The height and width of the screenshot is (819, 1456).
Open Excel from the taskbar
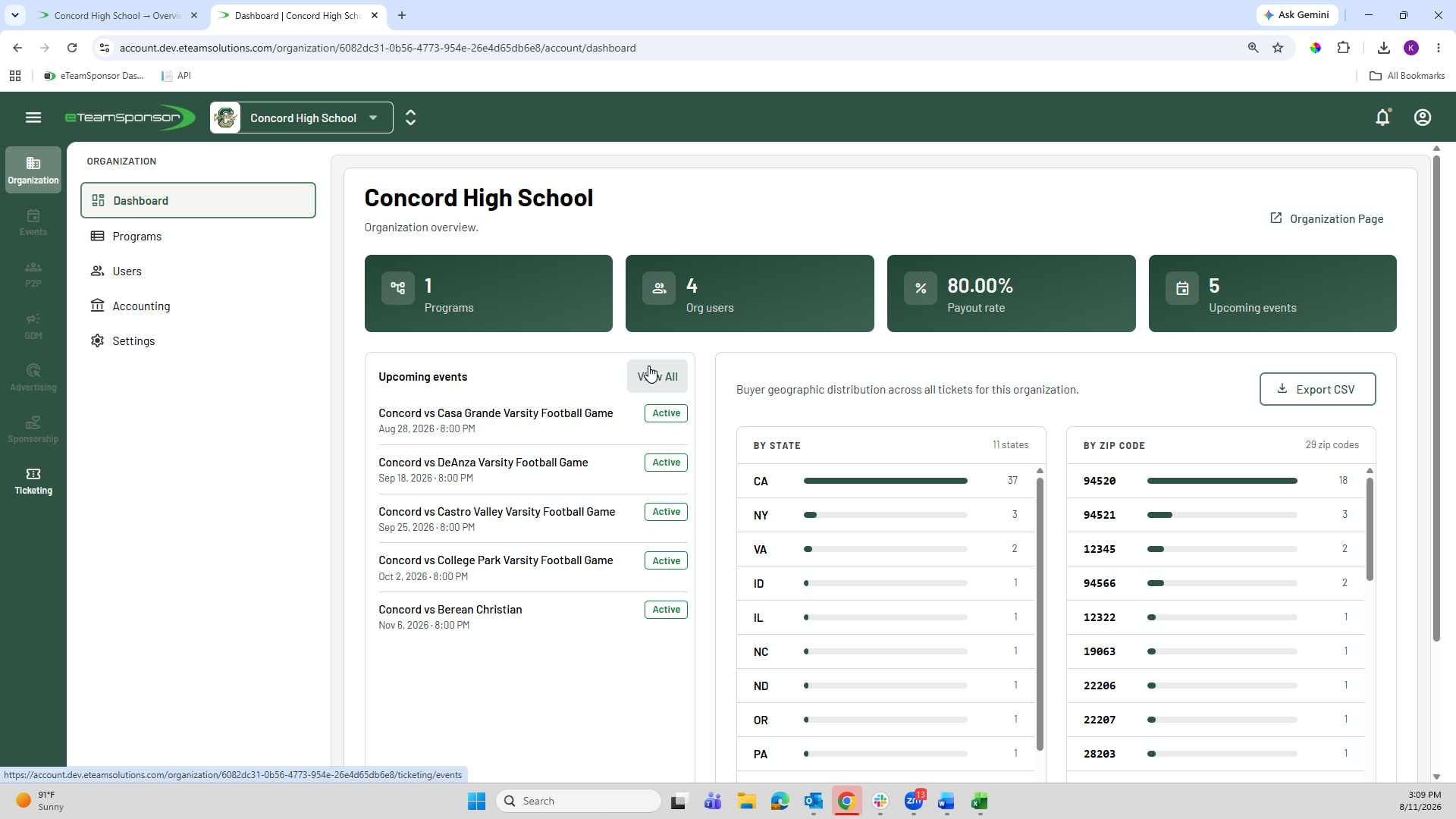[x=979, y=801]
